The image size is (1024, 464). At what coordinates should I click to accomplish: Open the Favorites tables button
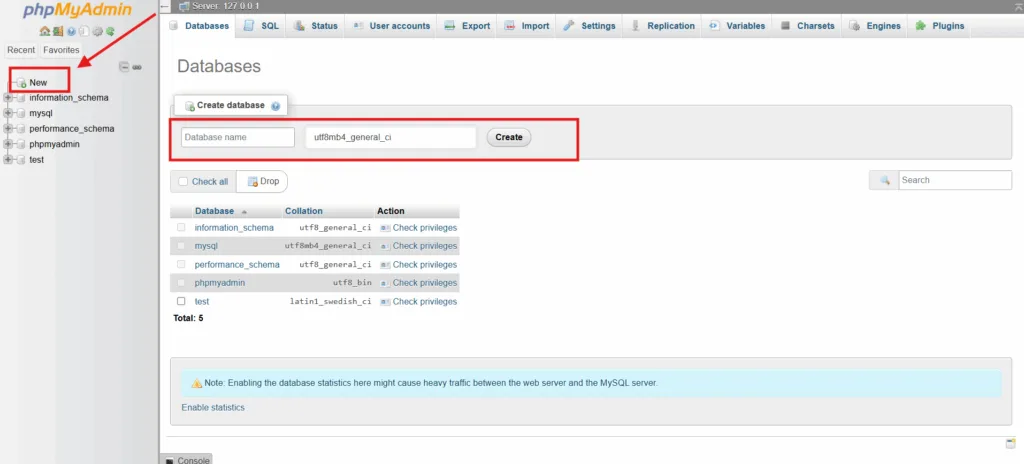[x=61, y=50]
